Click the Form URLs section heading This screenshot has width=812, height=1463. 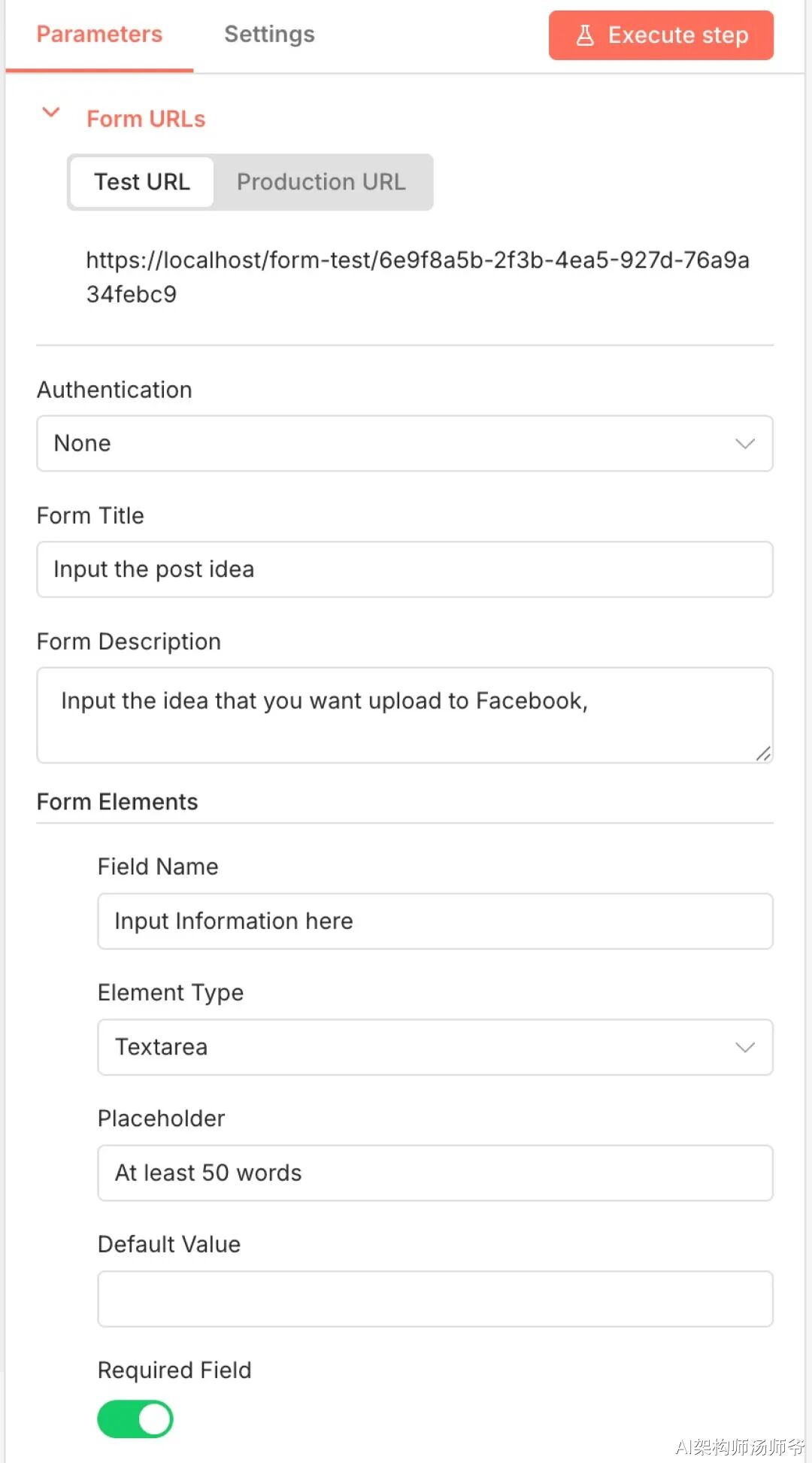point(146,119)
